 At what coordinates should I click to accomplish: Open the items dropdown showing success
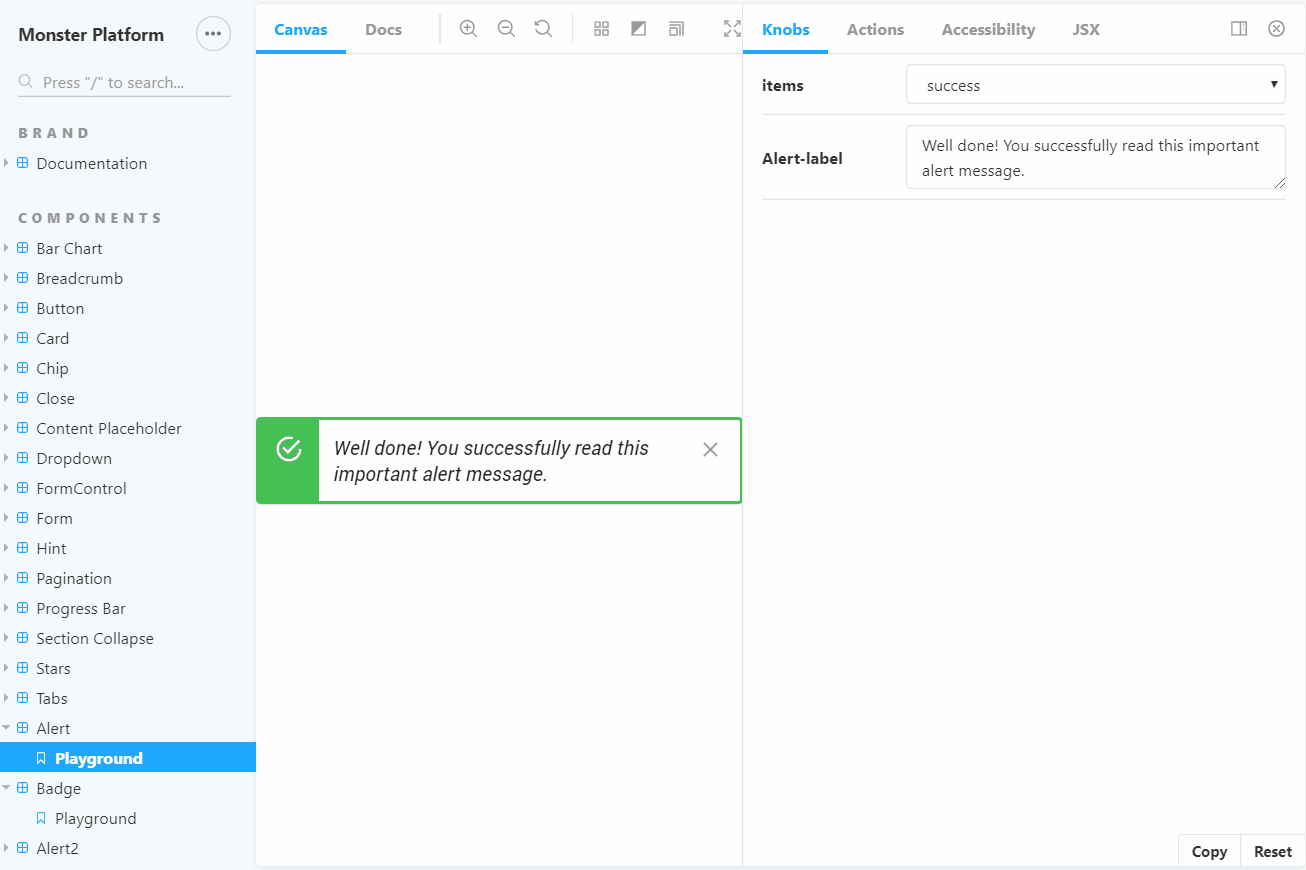pos(1095,84)
